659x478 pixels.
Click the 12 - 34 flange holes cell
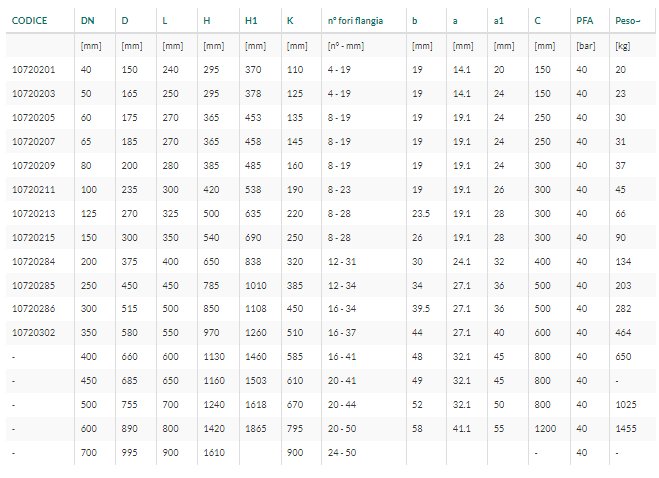(342, 285)
